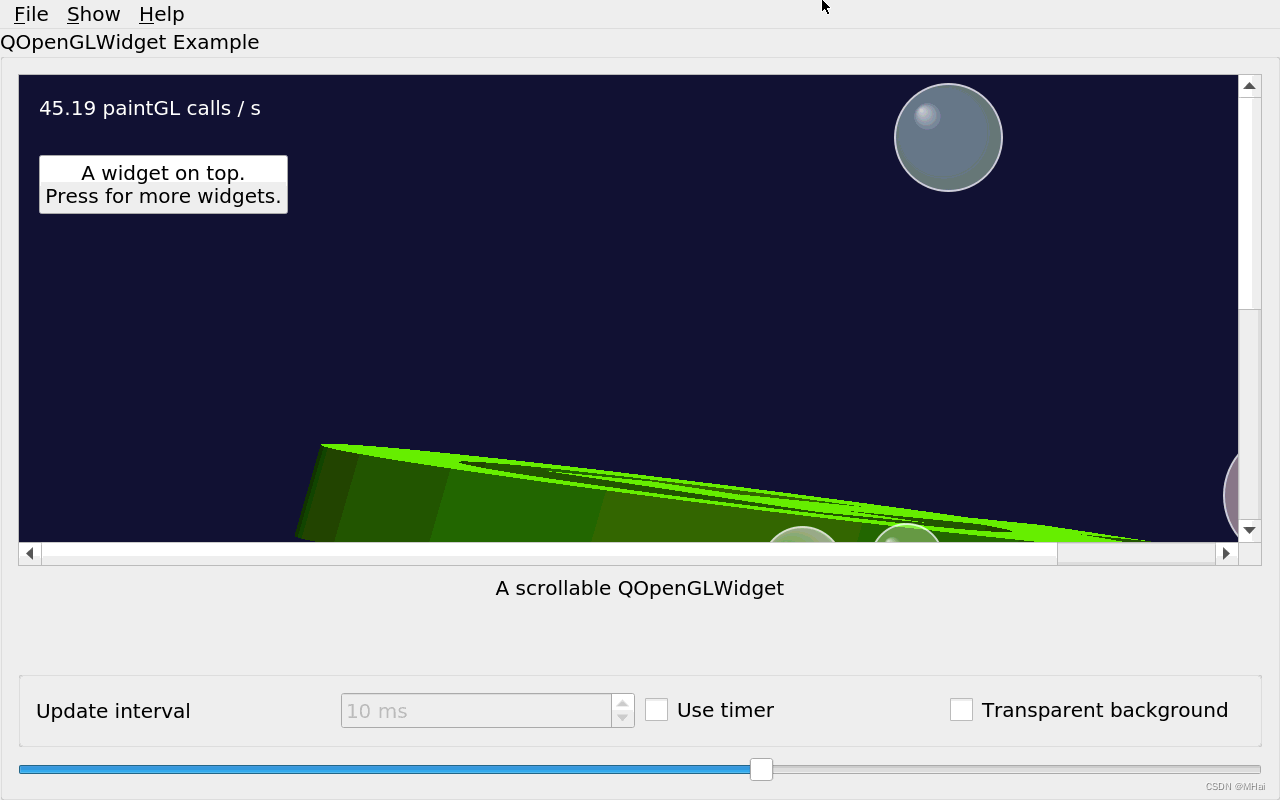Image resolution: width=1280 pixels, height=800 pixels.
Task: Click the floating bubble in the OpenGL view
Action: [947, 136]
